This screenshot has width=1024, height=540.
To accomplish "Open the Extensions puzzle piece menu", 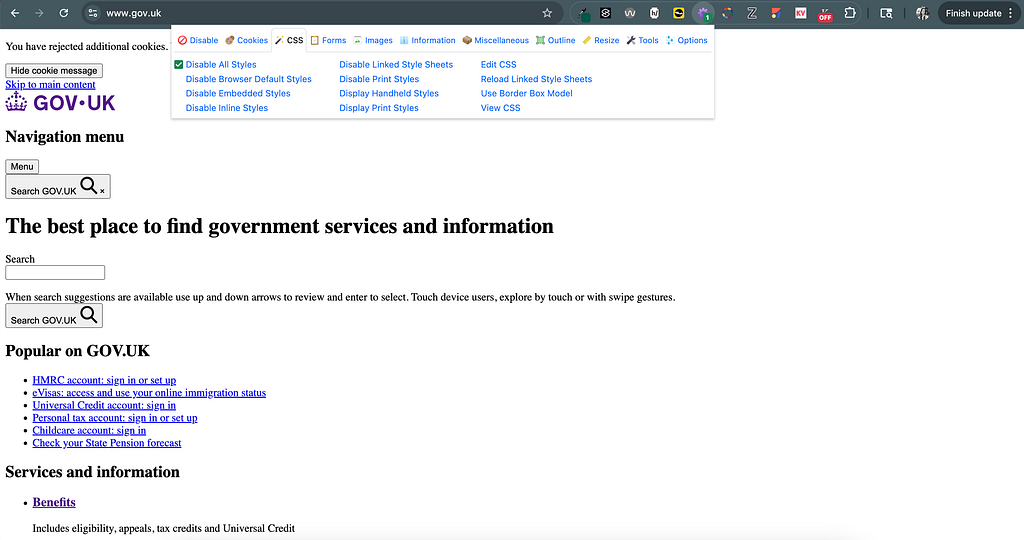I will [850, 13].
